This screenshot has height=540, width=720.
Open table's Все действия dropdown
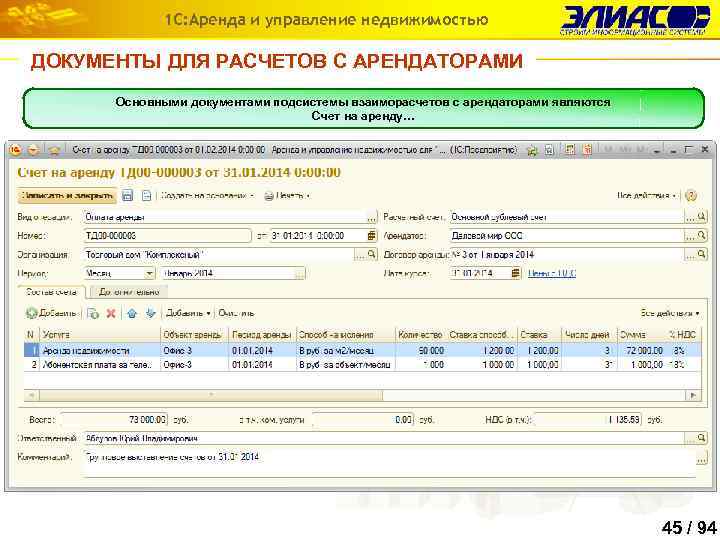pos(670,313)
